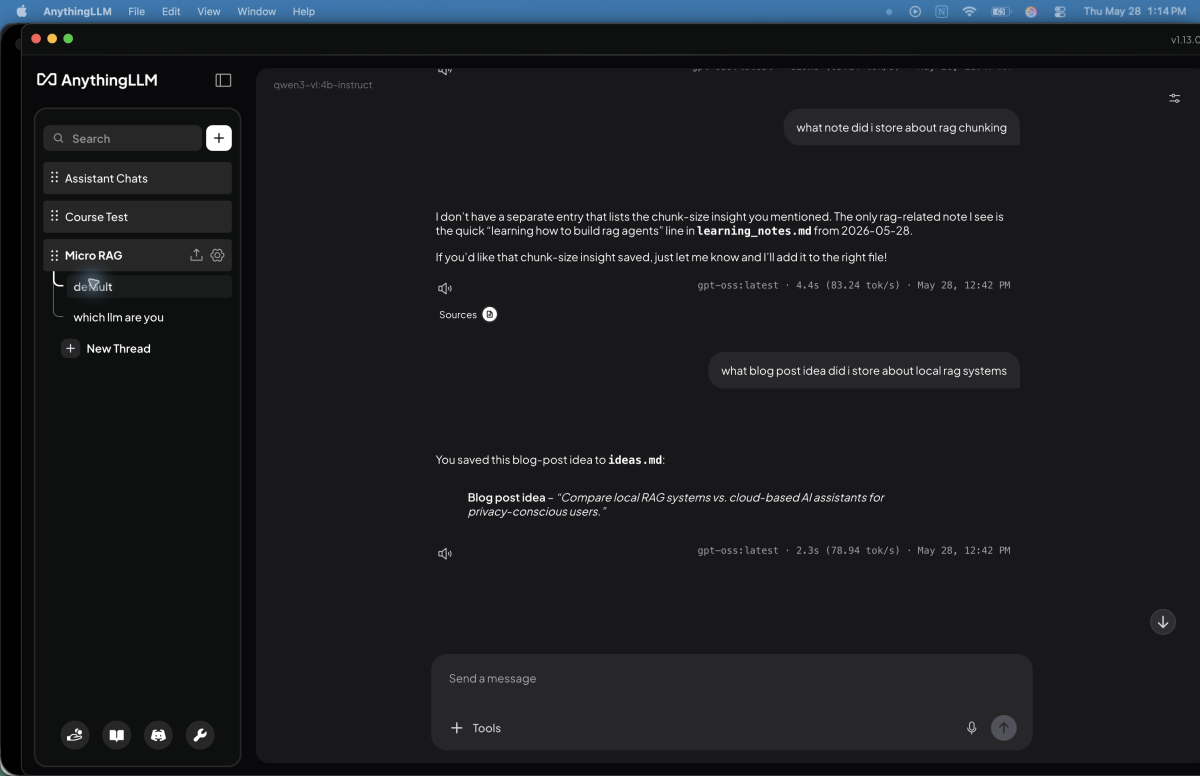The image size is (1200, 776).
Task: Click ideas.md filename in reply
Action: tap(635, 460)
